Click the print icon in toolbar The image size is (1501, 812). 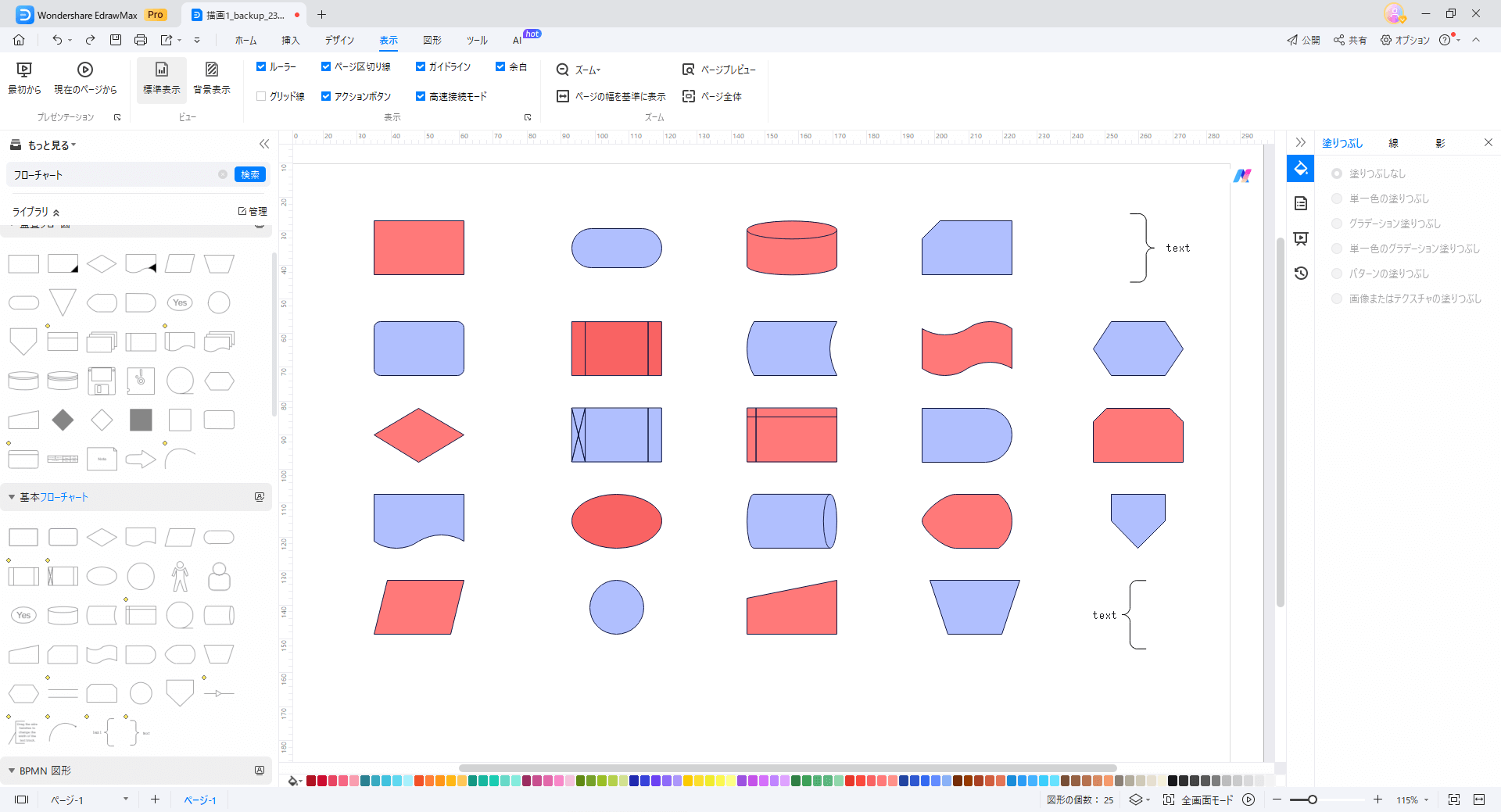pyautogui.click(x=141, y=40)
